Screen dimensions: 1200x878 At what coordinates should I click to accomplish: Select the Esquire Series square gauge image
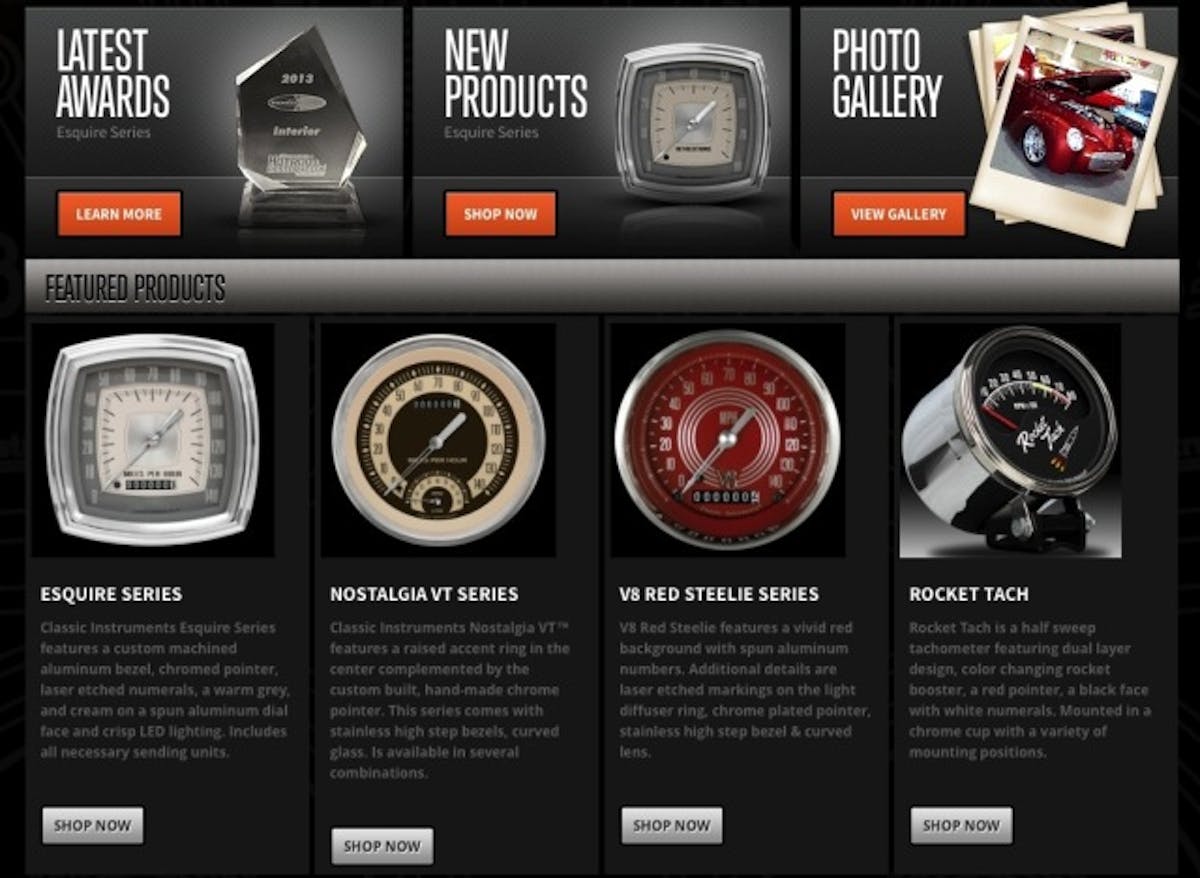pyautogui.click(x=153, y=440)
